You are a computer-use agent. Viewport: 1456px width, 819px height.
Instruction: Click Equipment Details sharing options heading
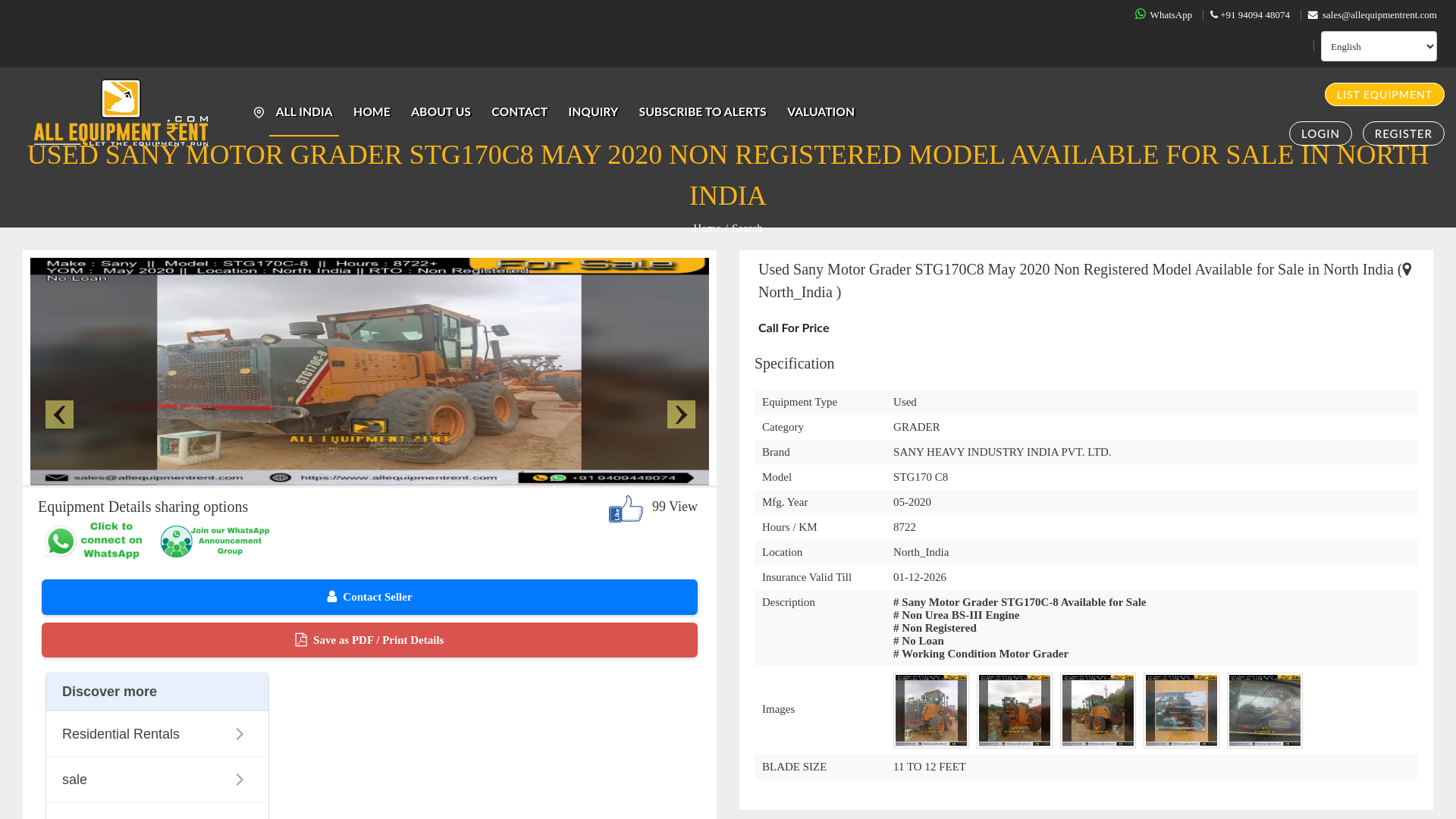point(143,507)
